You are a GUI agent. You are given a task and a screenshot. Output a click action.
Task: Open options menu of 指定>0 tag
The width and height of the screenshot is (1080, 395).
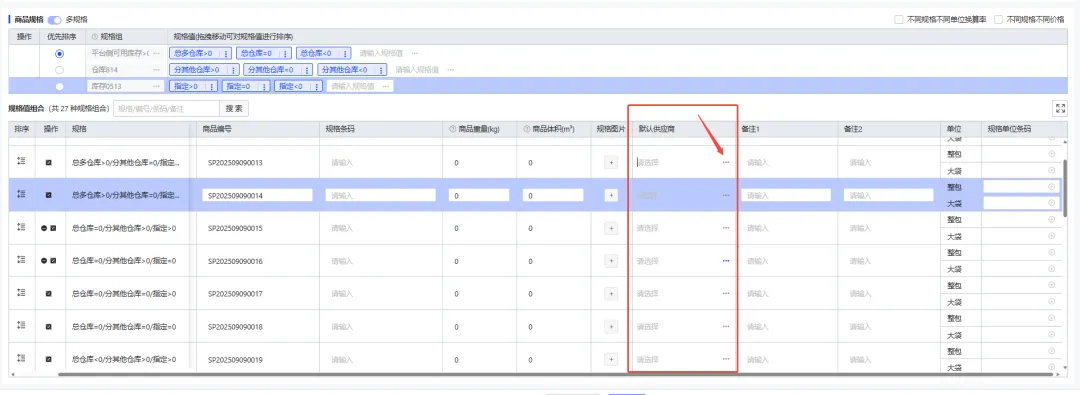(x=211, y=87)
